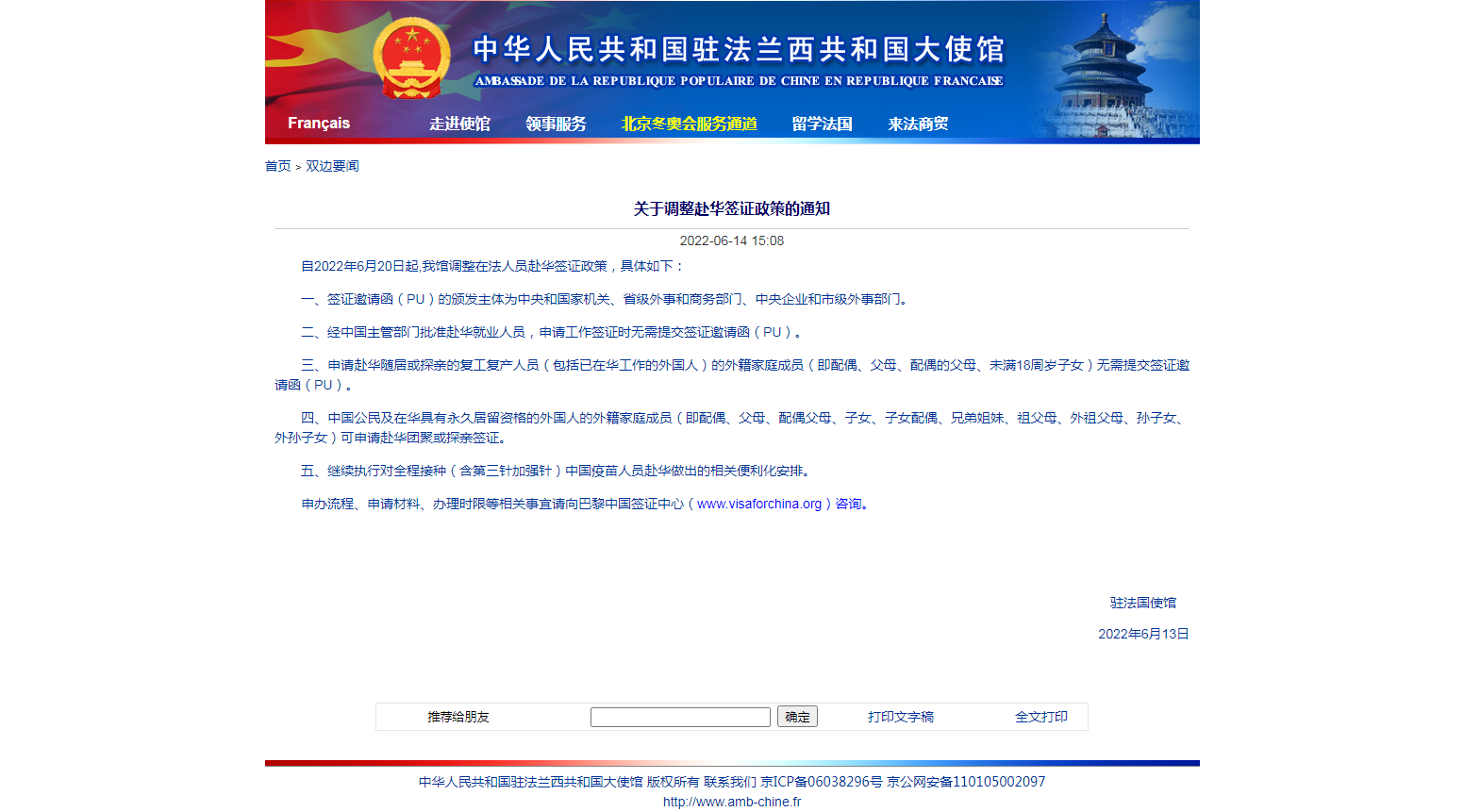Click the embassy Chinese title banner text

[x=739, y=49]
